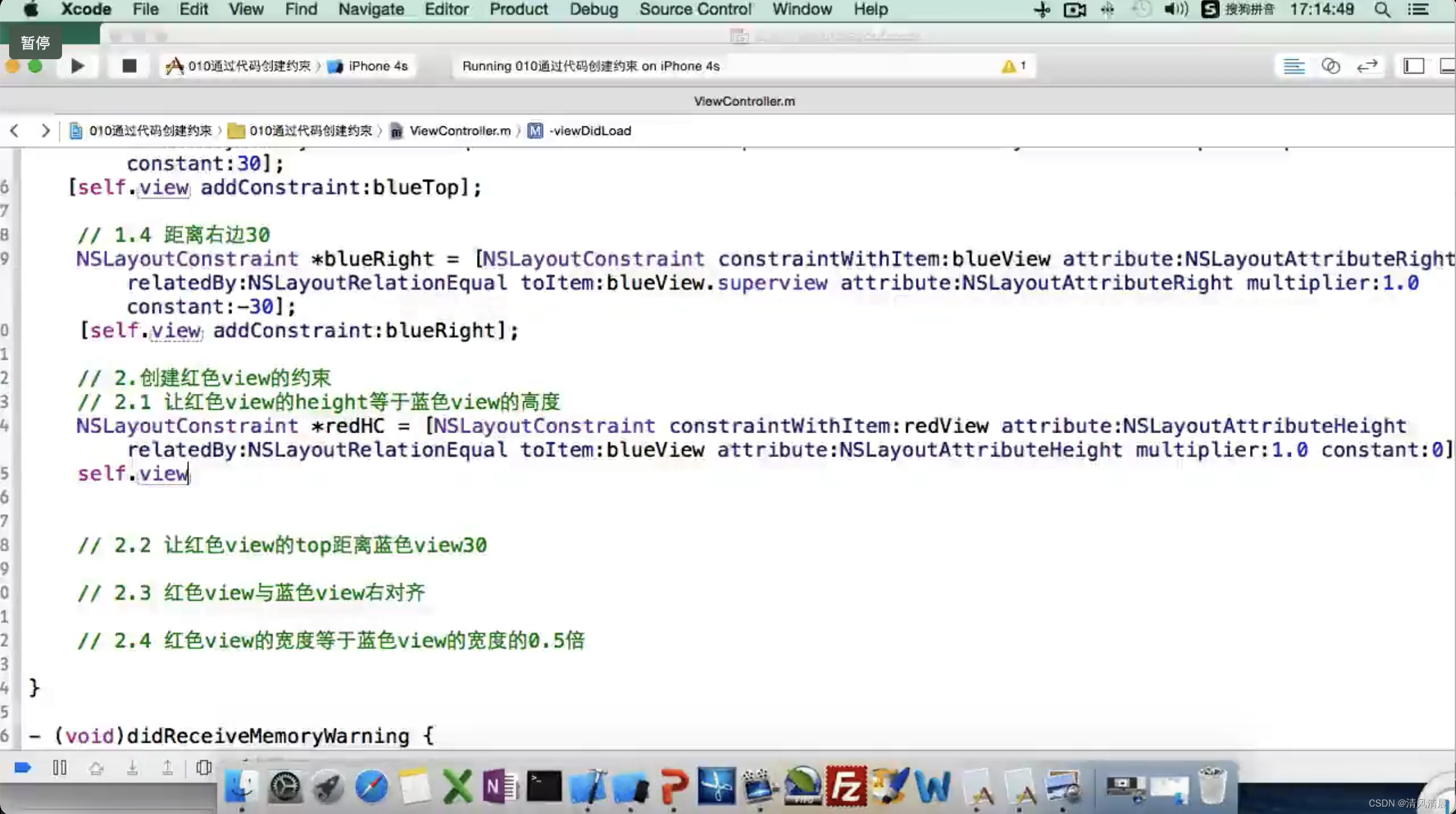This screenshot has height=814, width=1456.
Task: Show the Assistant editor
Action: pyautogui.click(x=1331, y=66)
